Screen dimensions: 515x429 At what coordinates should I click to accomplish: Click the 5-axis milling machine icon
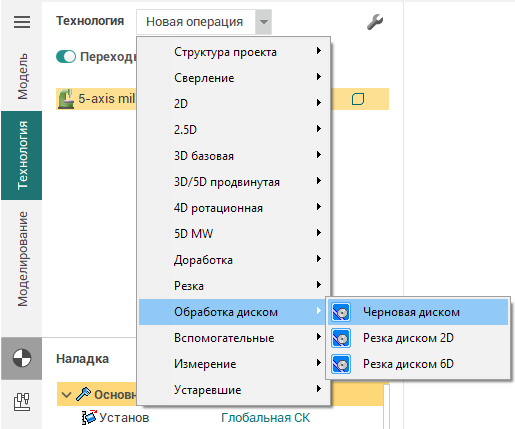[66, 99]
